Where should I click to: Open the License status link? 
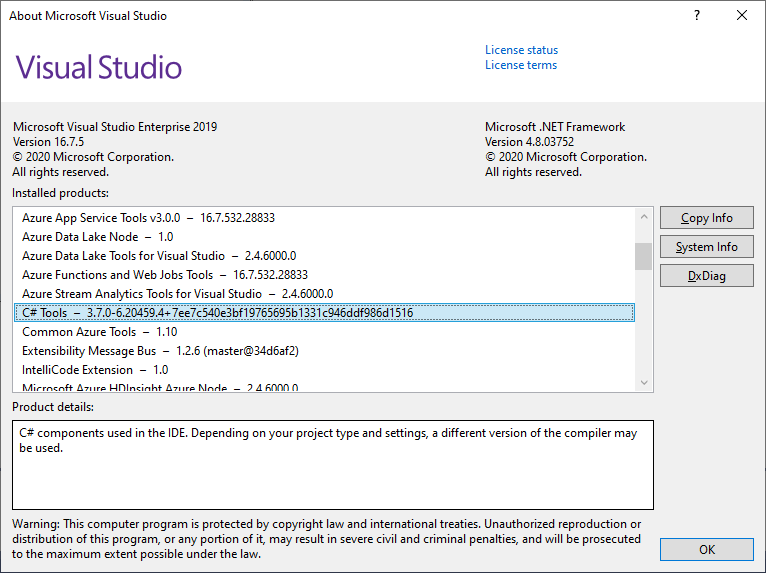[521, 50]
